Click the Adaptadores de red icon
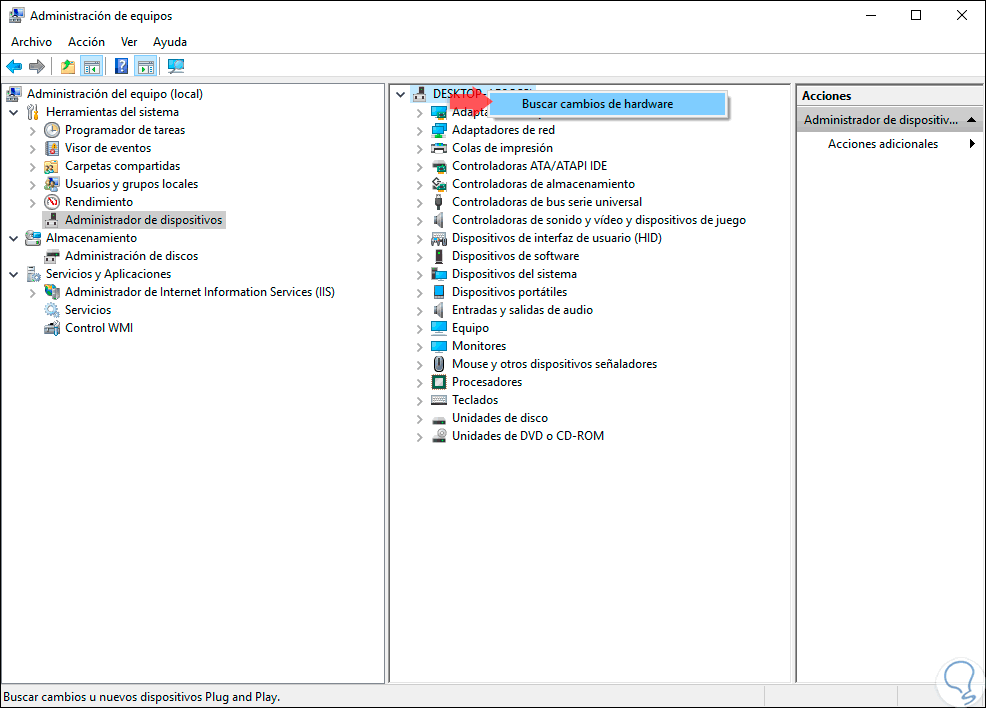This screenshot has height=708, width=986. click(x=439, y=130)
